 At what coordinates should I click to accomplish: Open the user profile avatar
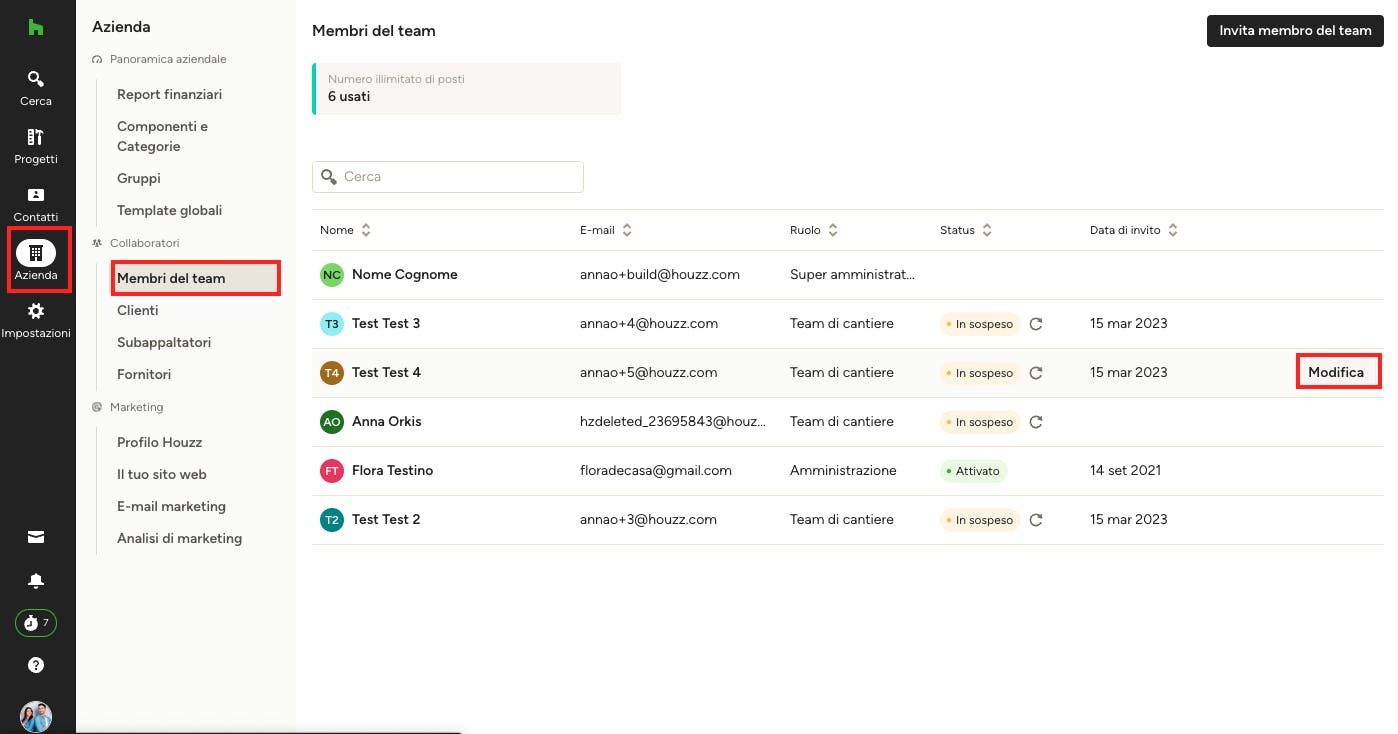[x=36, y=717]
